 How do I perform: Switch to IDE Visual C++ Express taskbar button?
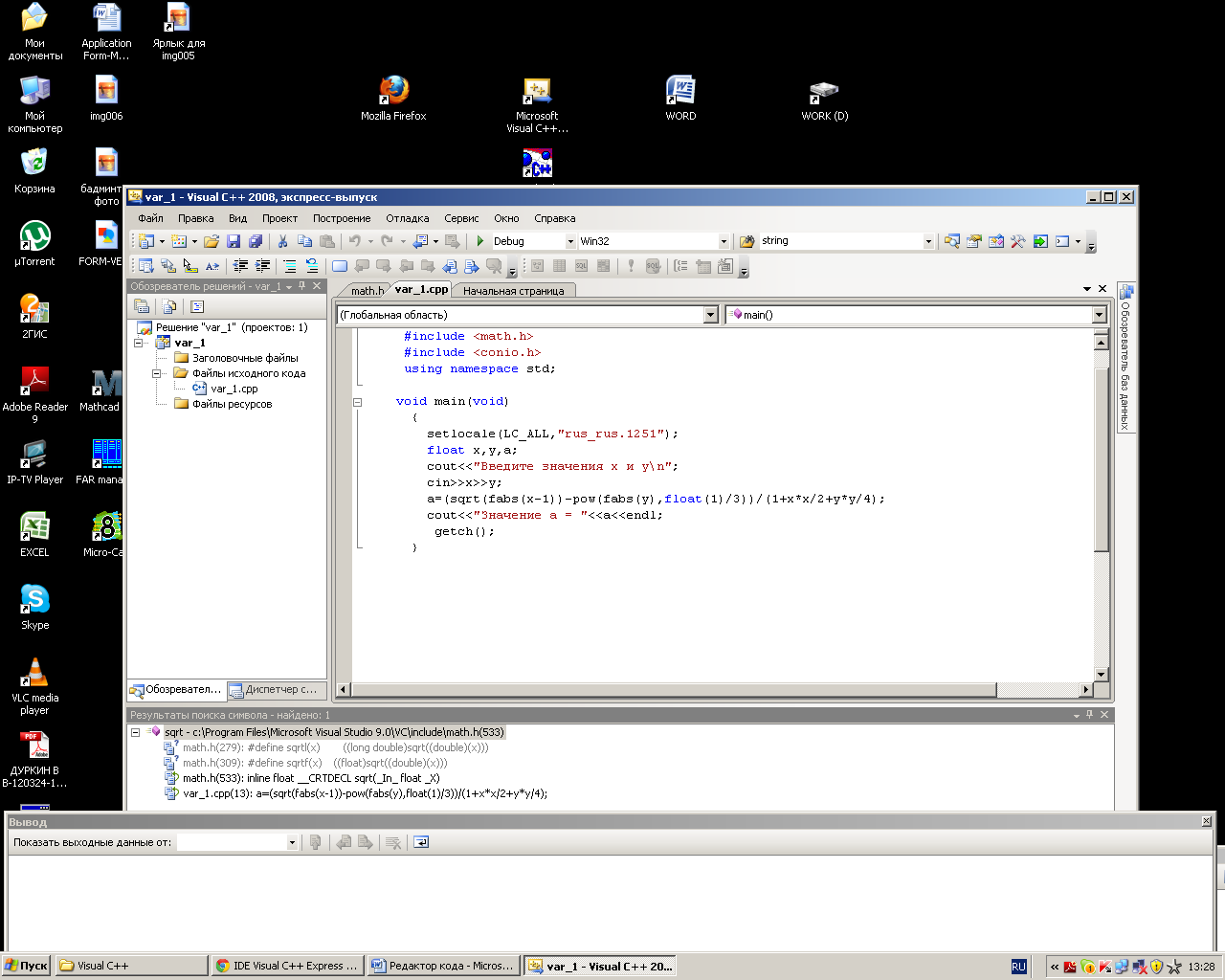tap(288, 966)
